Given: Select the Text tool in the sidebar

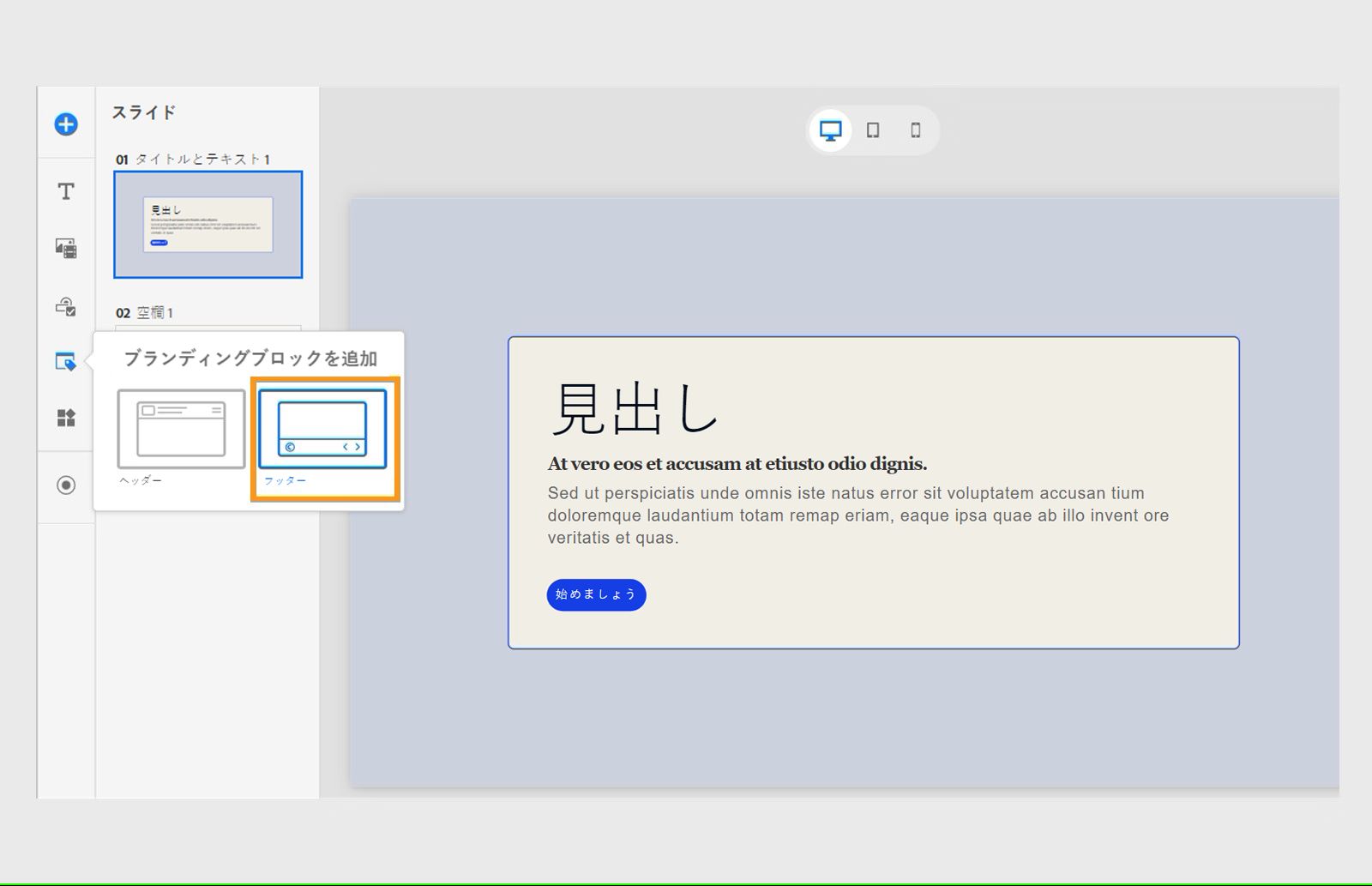Looking at the screenshot, I should (x=64, y=192).
